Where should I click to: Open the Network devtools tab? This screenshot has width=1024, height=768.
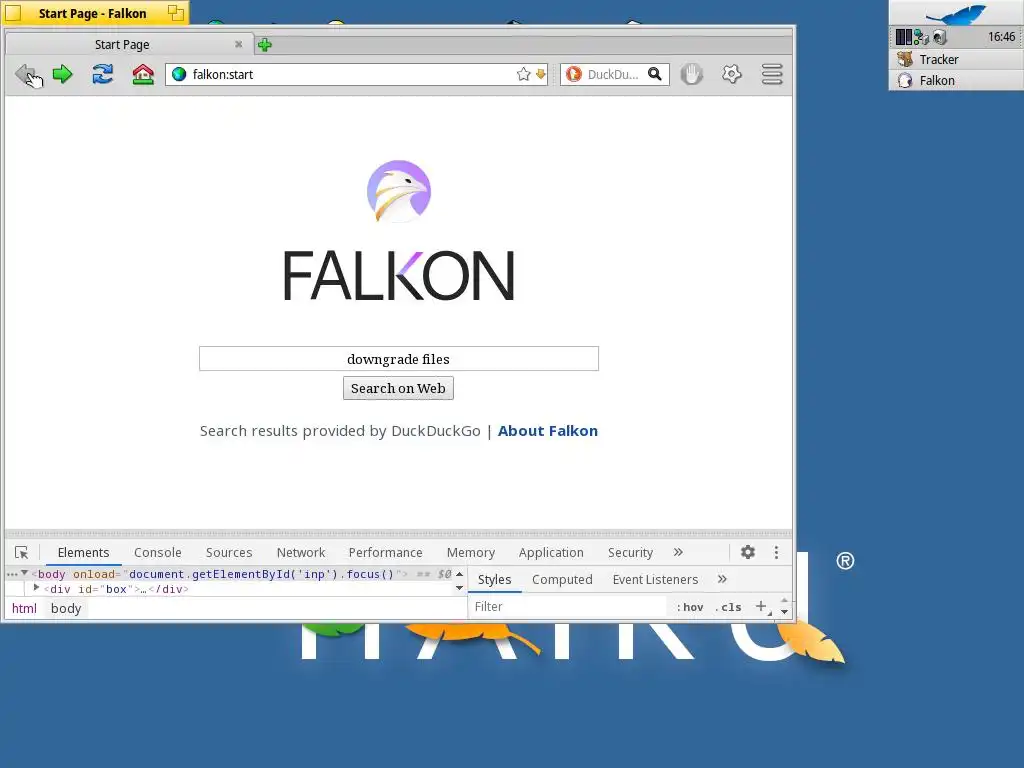300,552
